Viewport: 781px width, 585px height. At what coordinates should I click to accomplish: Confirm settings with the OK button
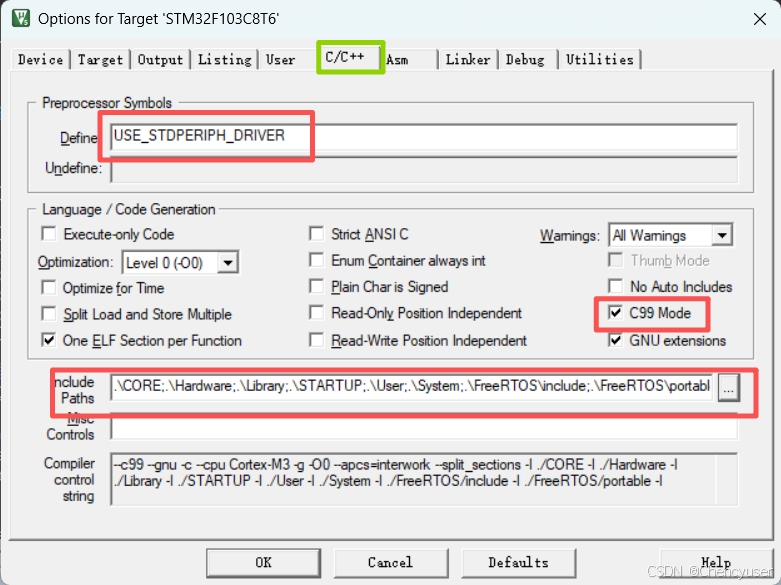[x=263, y=563]
